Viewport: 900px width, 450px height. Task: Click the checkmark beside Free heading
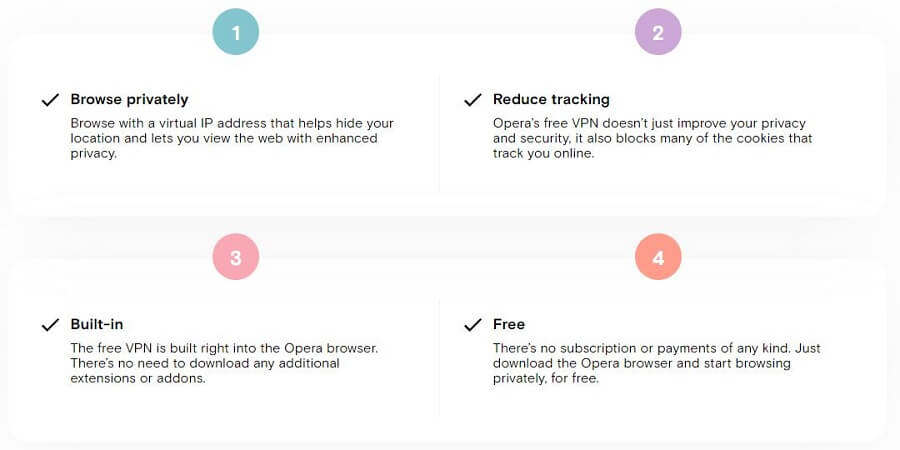(473, 325)
